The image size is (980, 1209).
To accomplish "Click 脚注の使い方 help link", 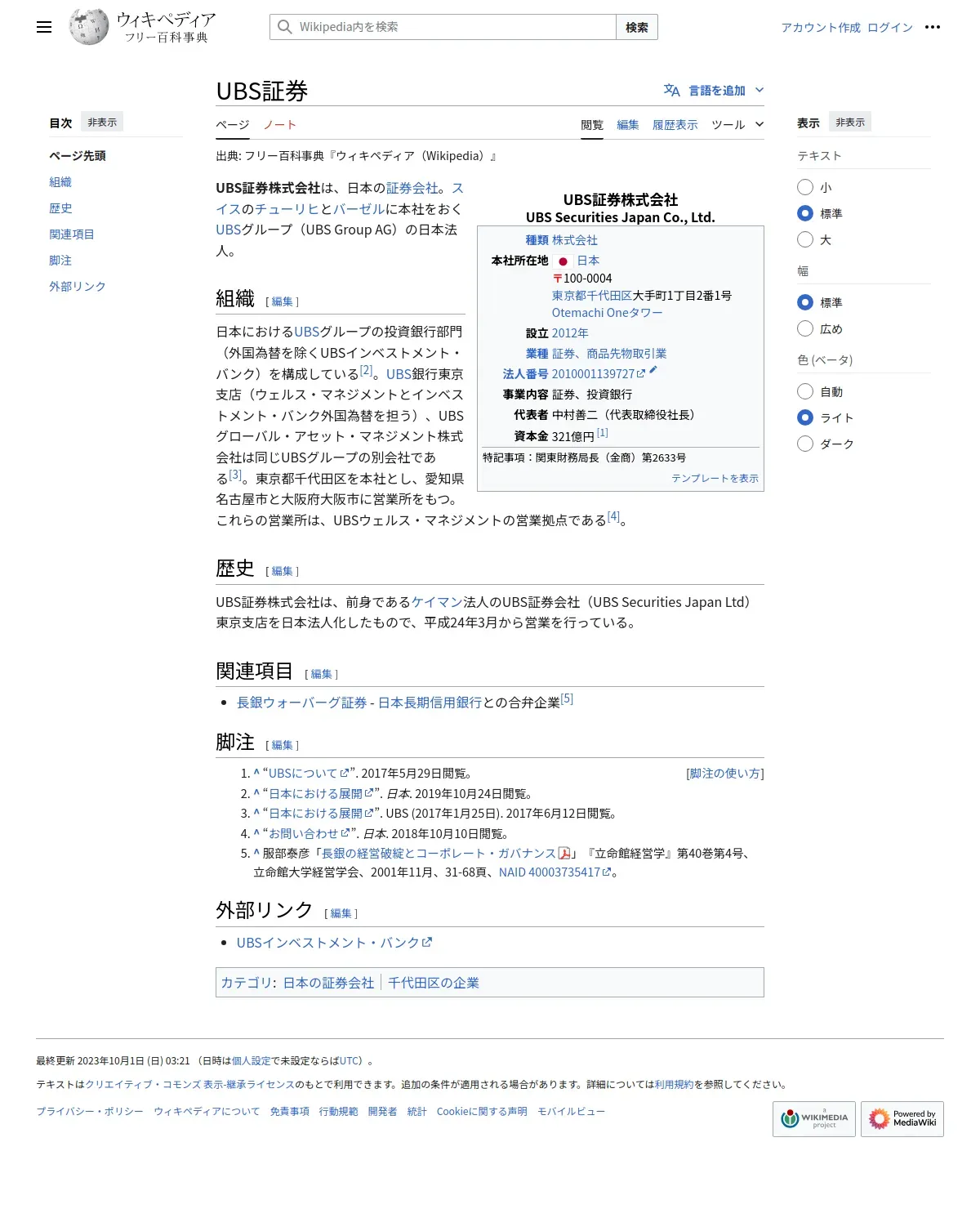I will 725,773.
